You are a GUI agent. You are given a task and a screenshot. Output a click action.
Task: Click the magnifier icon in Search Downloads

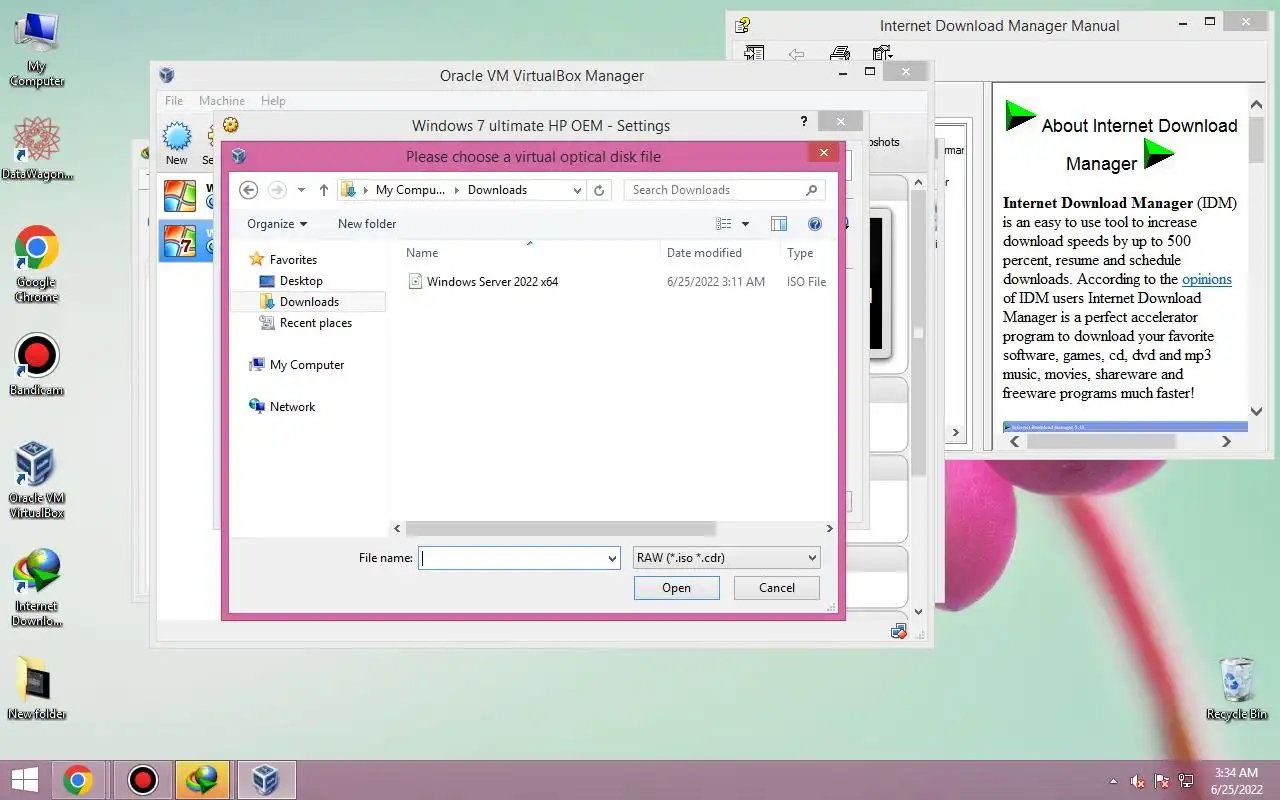click(x=812, y=190)
